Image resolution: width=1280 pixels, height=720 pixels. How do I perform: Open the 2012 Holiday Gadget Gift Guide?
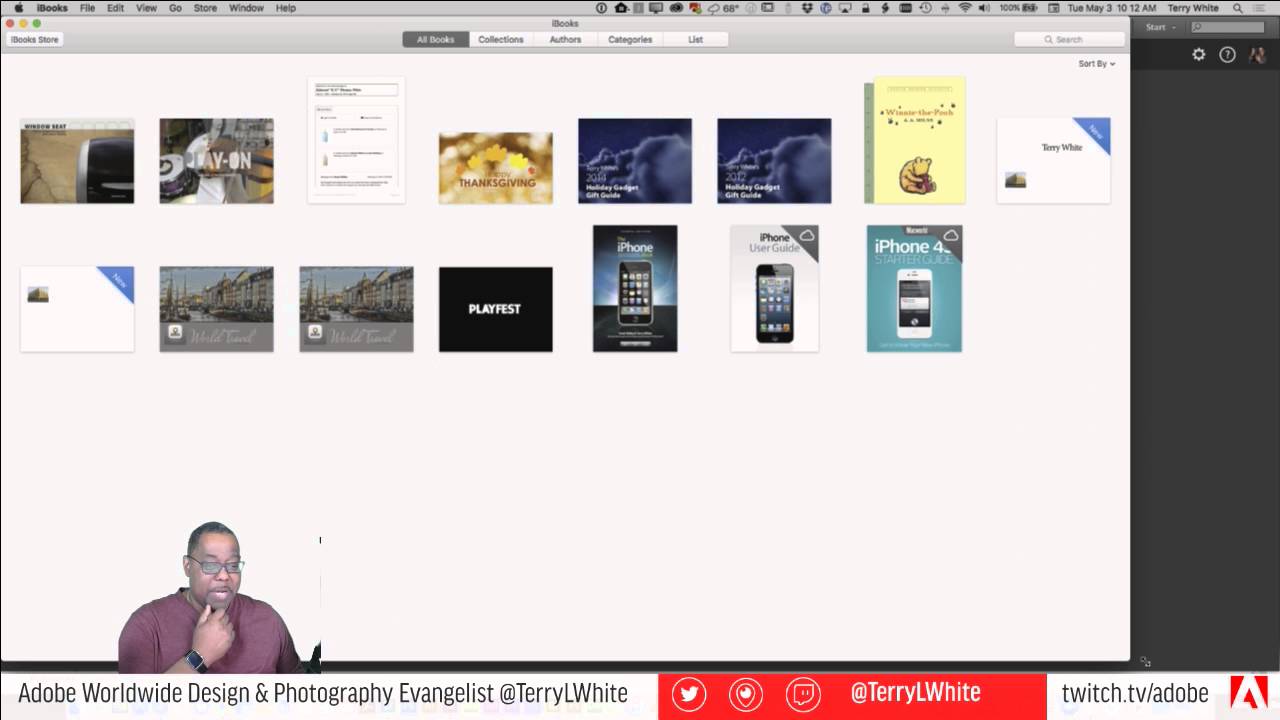coord(774,161)
